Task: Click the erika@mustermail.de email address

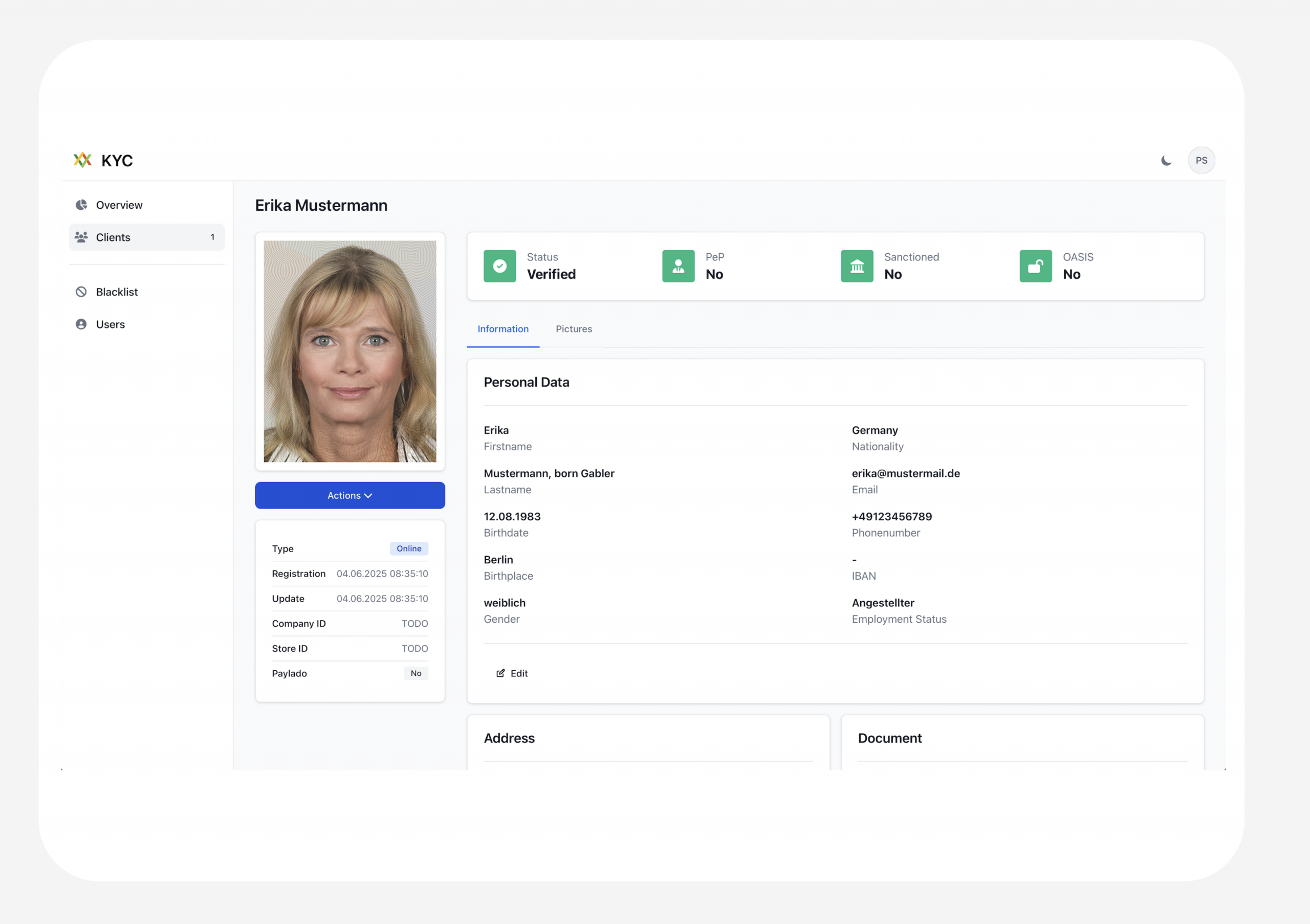Action: click(x=905, y=473)
